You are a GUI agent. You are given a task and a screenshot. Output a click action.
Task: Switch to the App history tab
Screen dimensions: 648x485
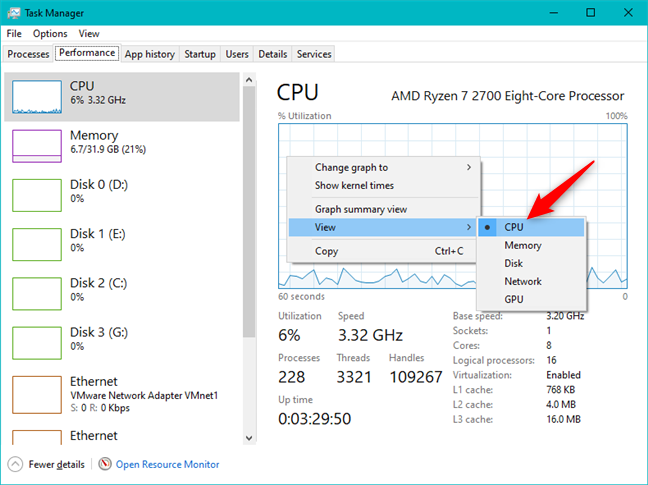click(150, 54)
